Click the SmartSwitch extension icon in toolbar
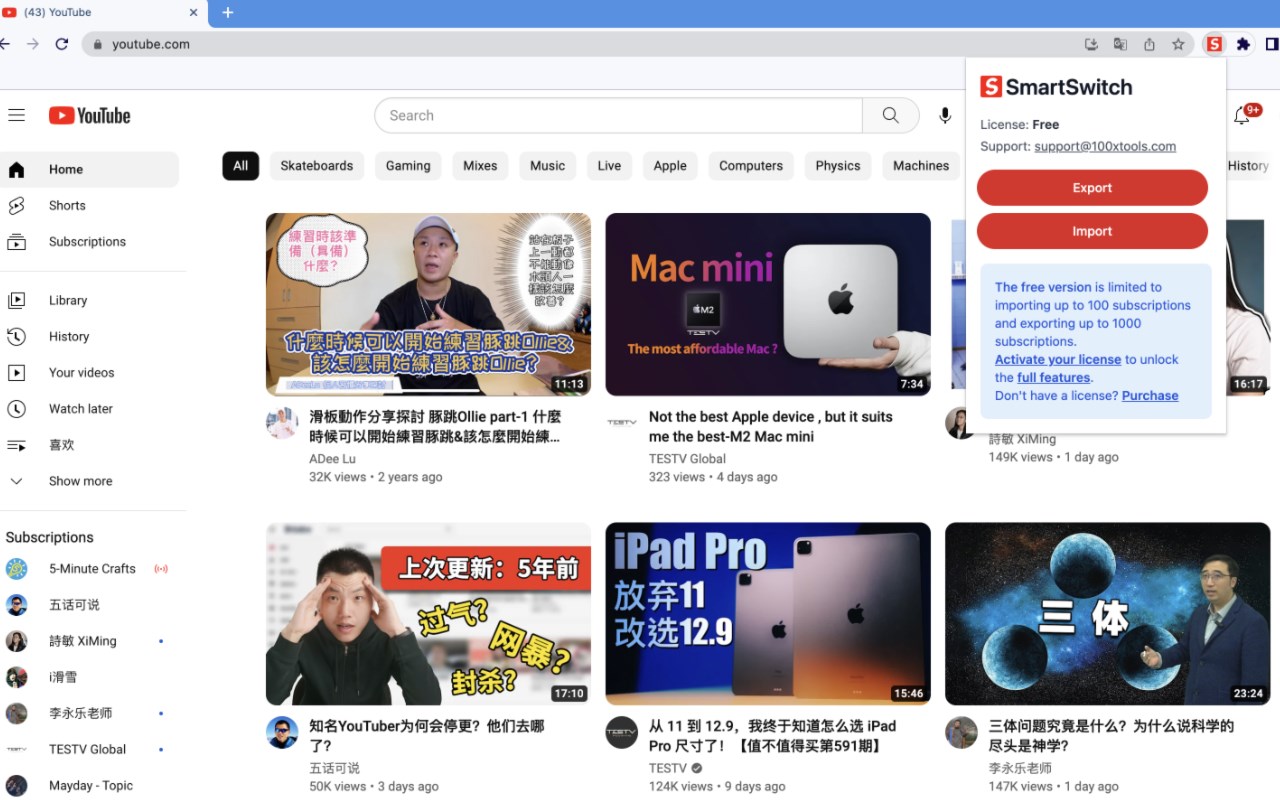Viewport: 1280px width, 800px height. coord(1214,44)
